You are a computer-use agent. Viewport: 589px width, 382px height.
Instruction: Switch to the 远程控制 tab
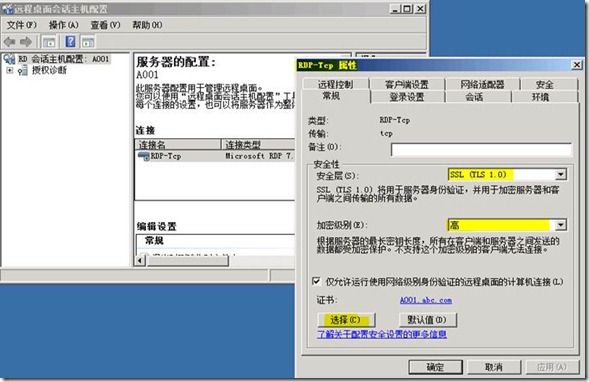tap(335, 84)
